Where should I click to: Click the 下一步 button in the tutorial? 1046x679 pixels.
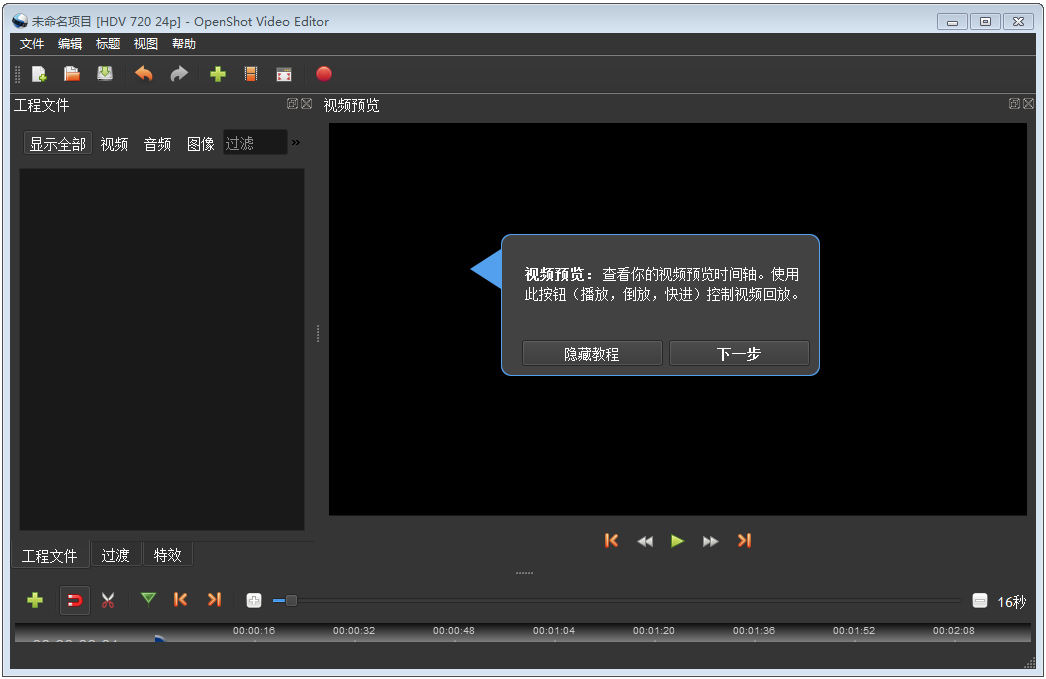(x=739, y=354)
